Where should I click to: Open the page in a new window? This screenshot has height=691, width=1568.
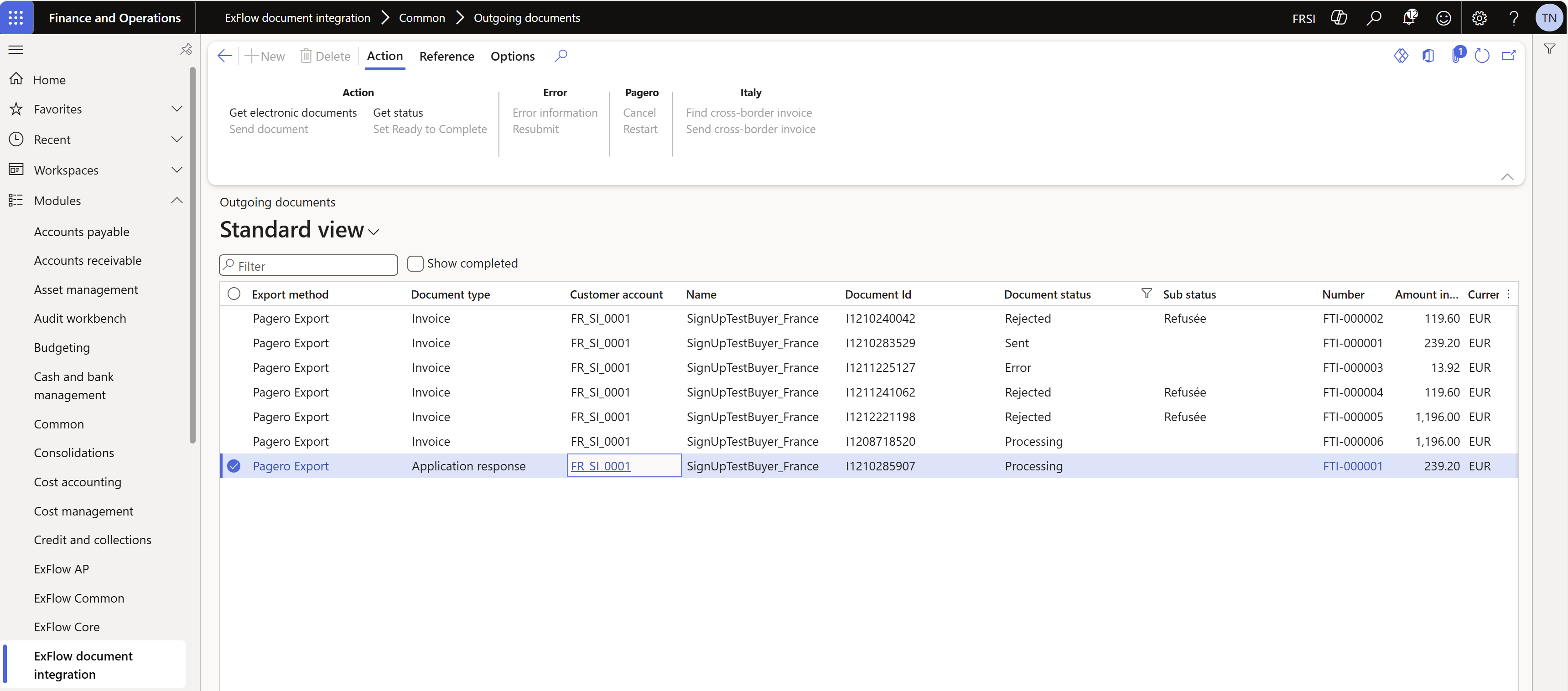[x=1508, y=56]
